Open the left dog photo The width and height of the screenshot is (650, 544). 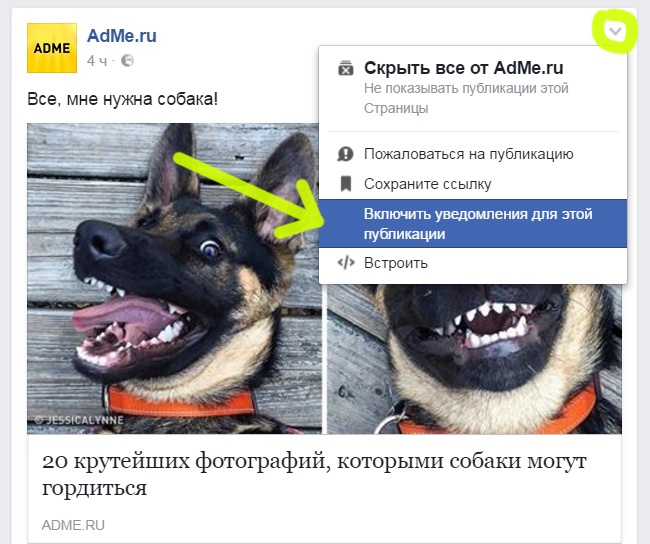[174, 278]
